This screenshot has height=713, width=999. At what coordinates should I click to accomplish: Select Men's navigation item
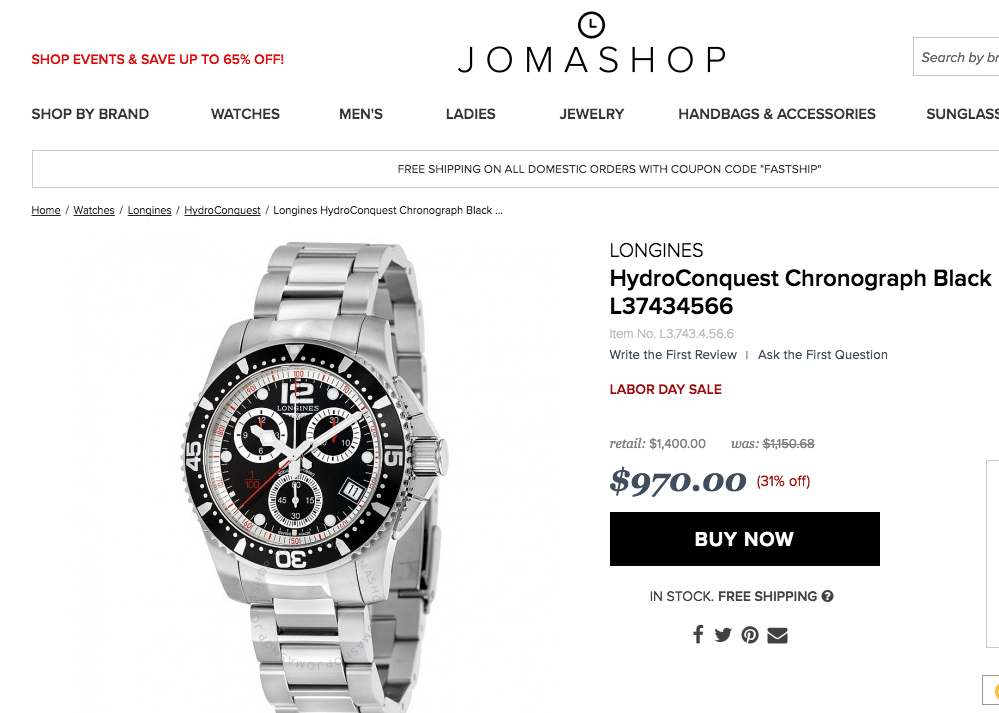[x=361, y=114]
